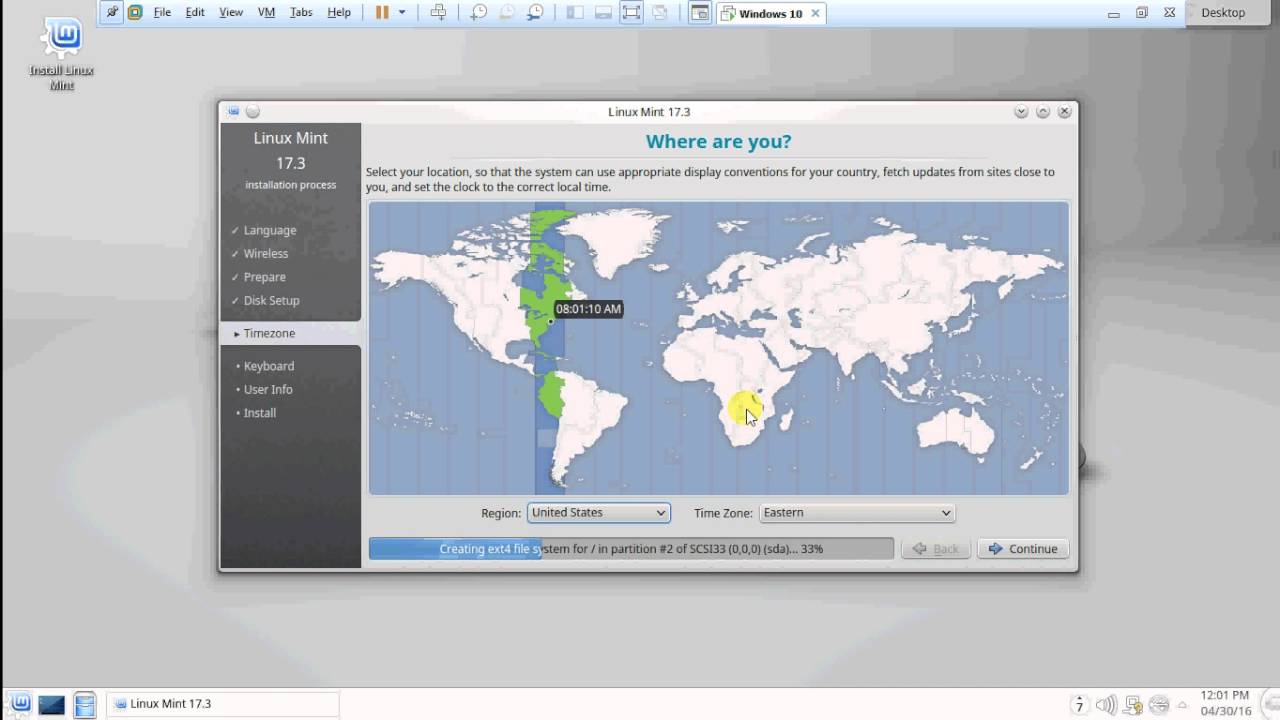Open the file manager from taskbar
Image resolution: width=1280 pixels, height=720 pixels.
(x=85, y=704)
